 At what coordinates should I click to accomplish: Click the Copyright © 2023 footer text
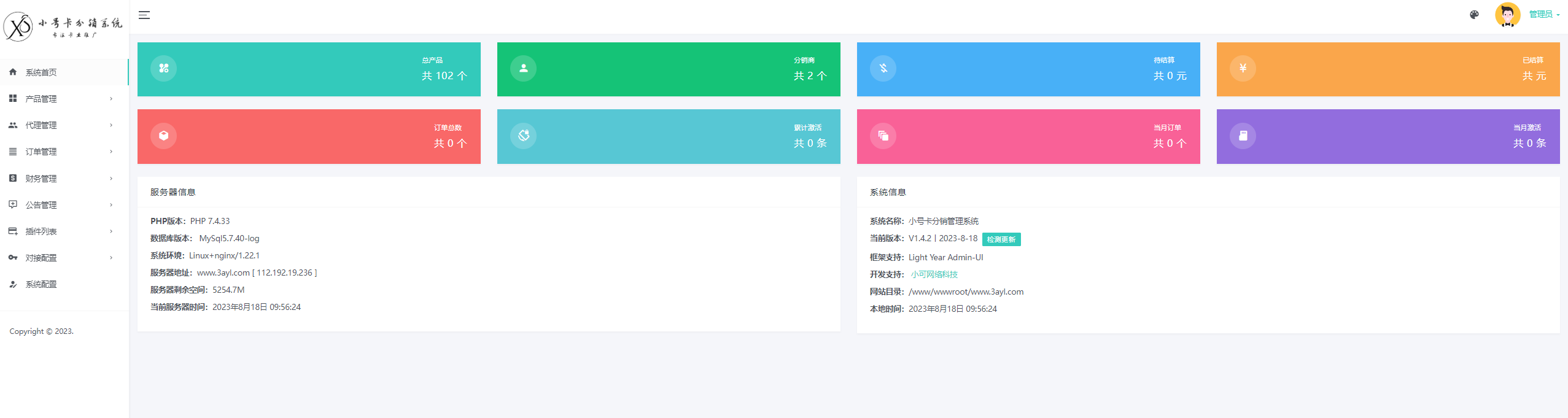tap(42, 331)
